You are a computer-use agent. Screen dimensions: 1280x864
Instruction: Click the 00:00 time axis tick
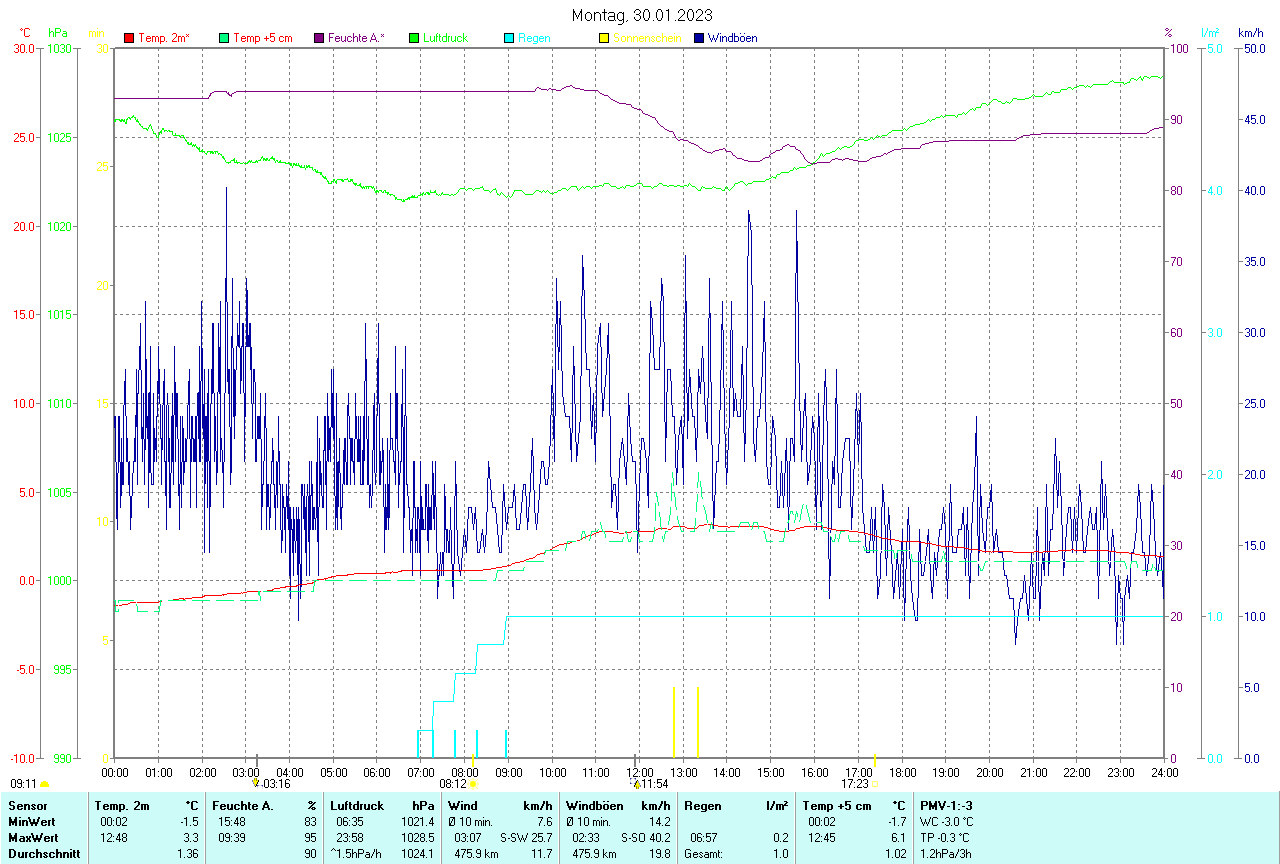115,772
